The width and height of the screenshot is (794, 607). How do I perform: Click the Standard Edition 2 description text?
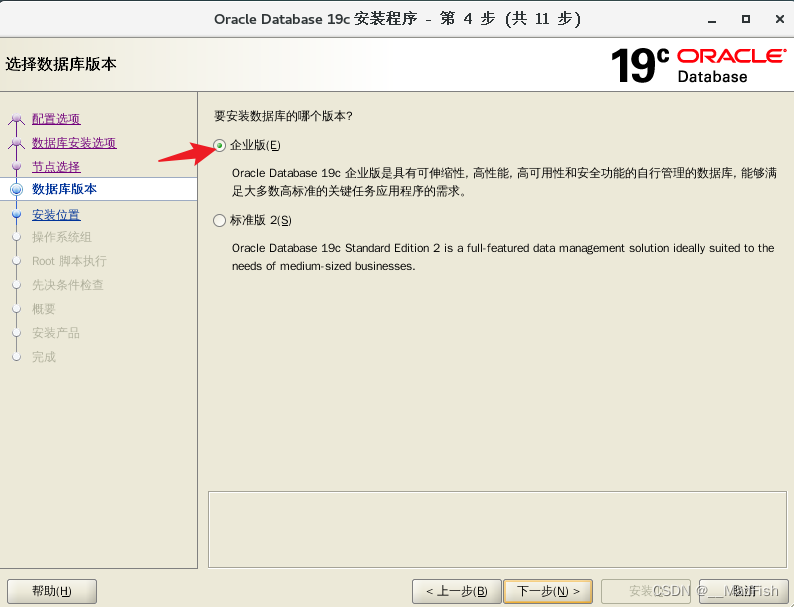coord(503,257)
